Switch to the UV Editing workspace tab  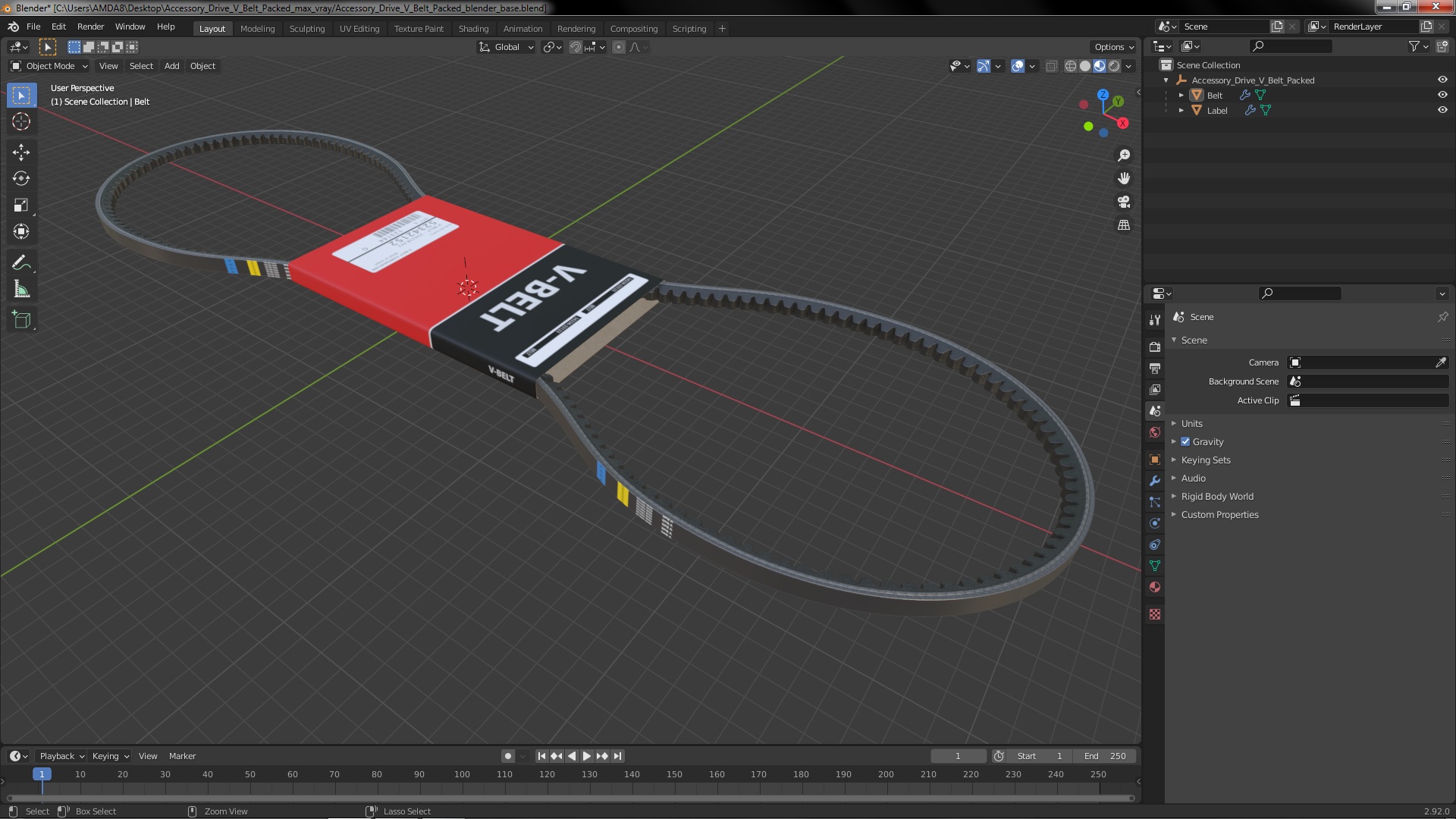(359, 28)
